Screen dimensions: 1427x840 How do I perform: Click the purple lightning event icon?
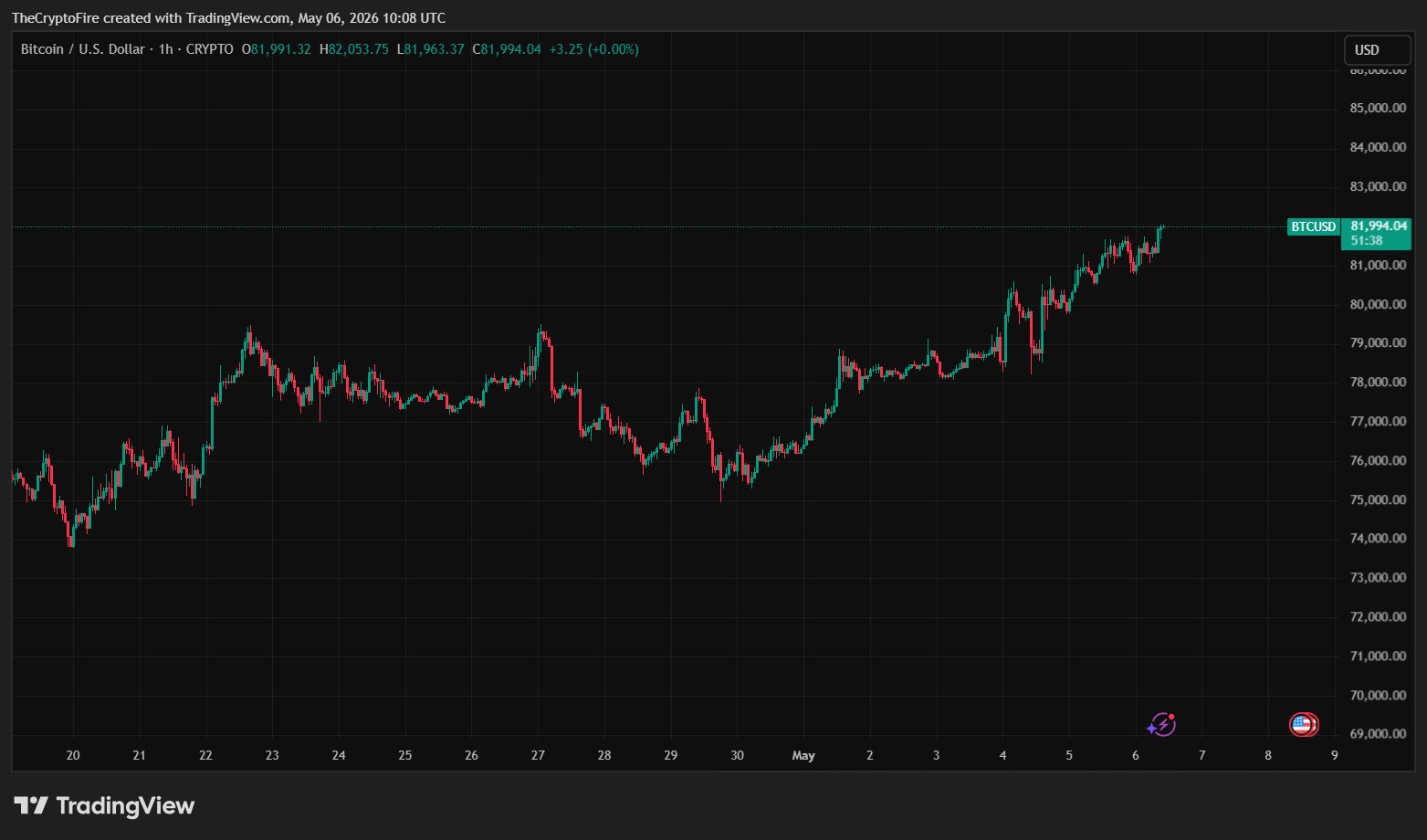tap(1161, 725)
